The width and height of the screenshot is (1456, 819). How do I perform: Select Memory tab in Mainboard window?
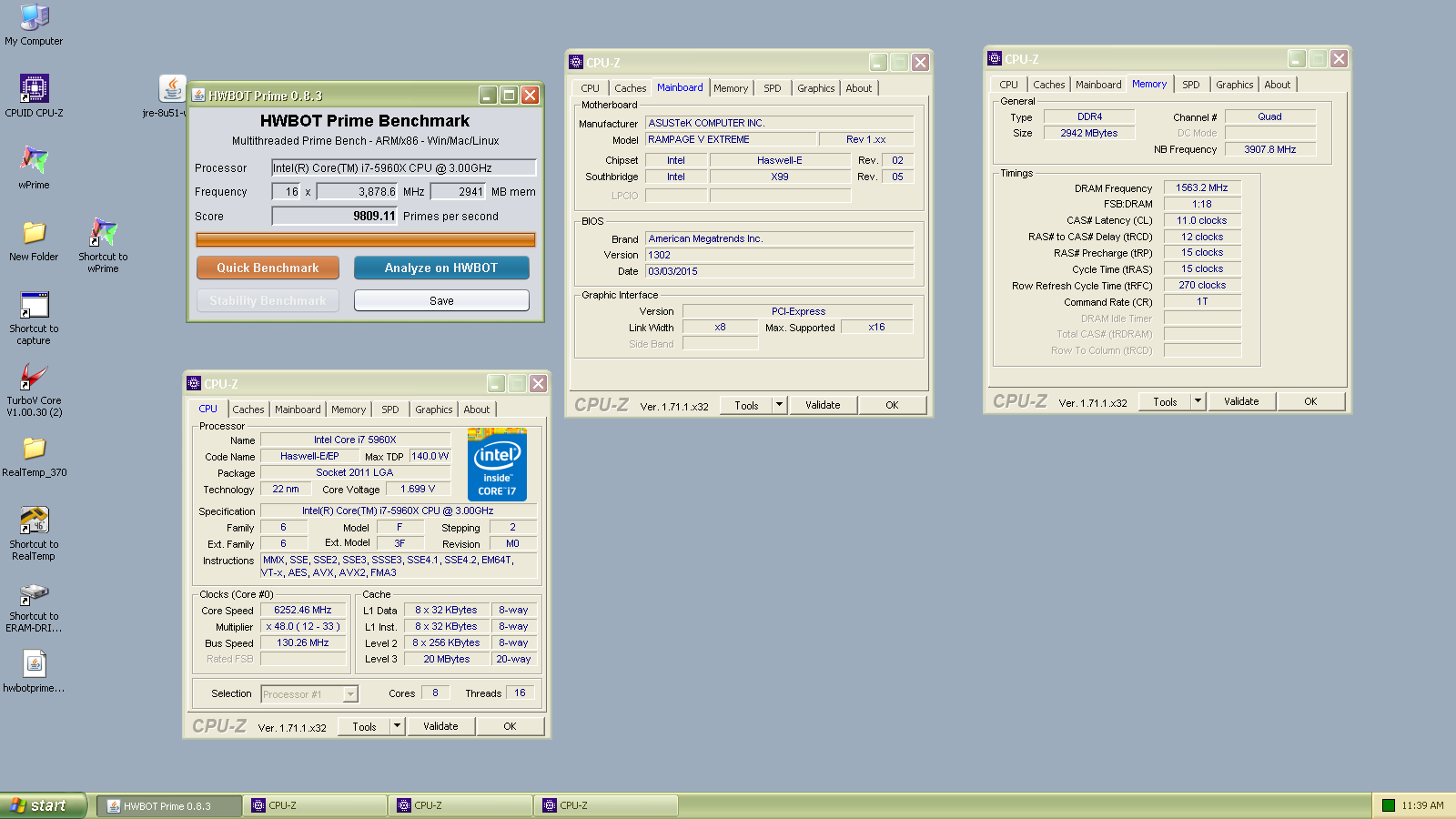(x=731, y=88)
